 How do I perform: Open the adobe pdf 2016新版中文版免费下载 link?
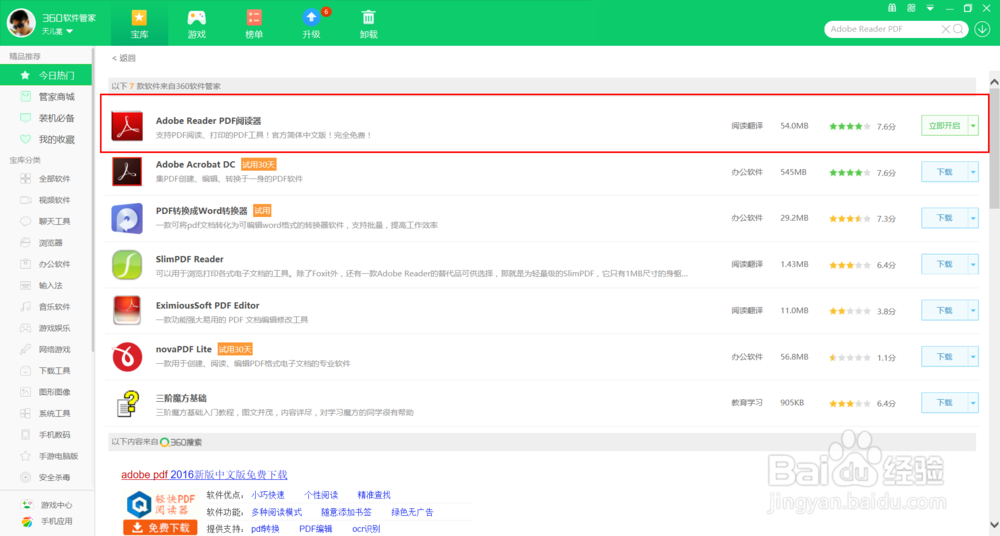coord(204,475)
